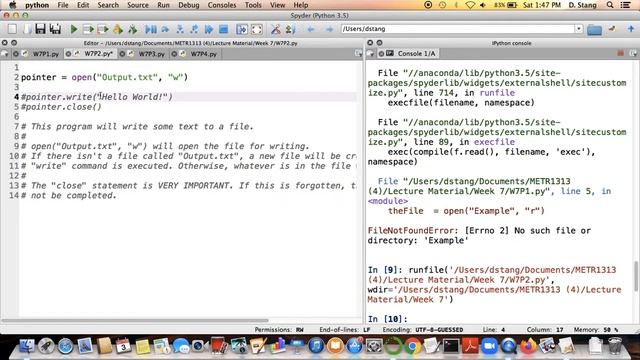Image resolution: width=640 pixels, height=360 pixels.
Task: Open the Help menu
Action: (x=301, y=5)
